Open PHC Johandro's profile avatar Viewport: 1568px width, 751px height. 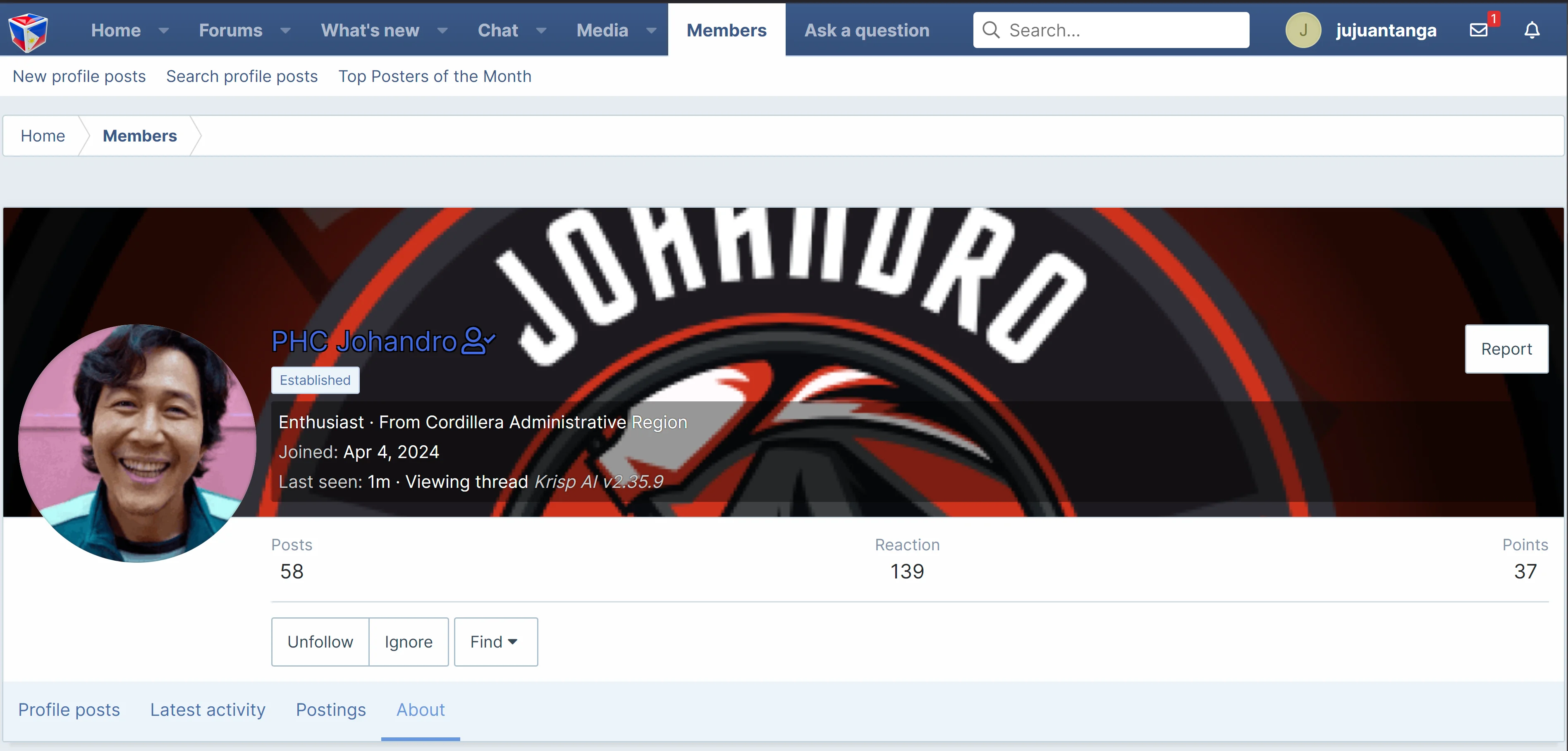click(137, 443)
